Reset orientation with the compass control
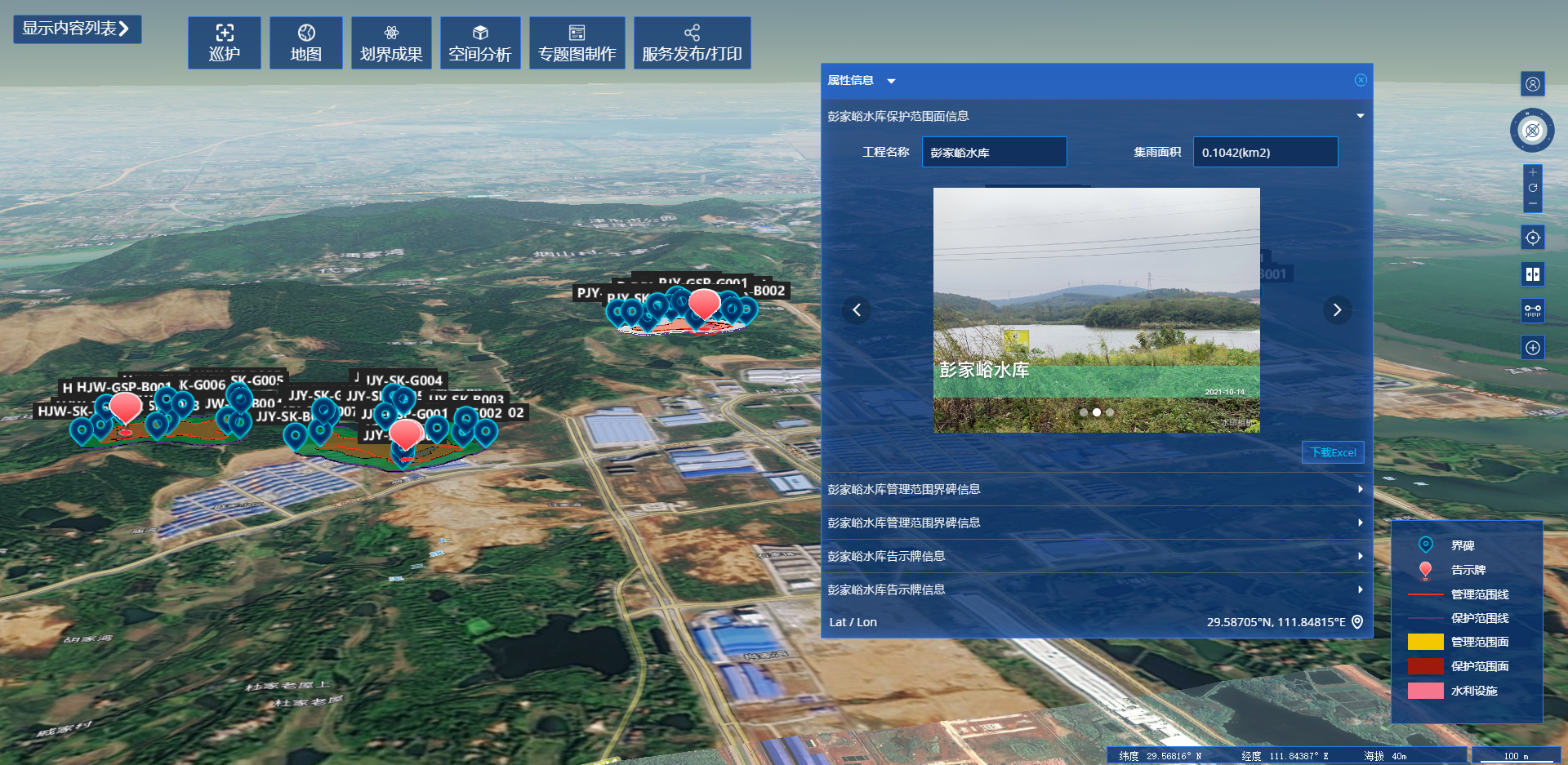 (x=1532, y=131)
